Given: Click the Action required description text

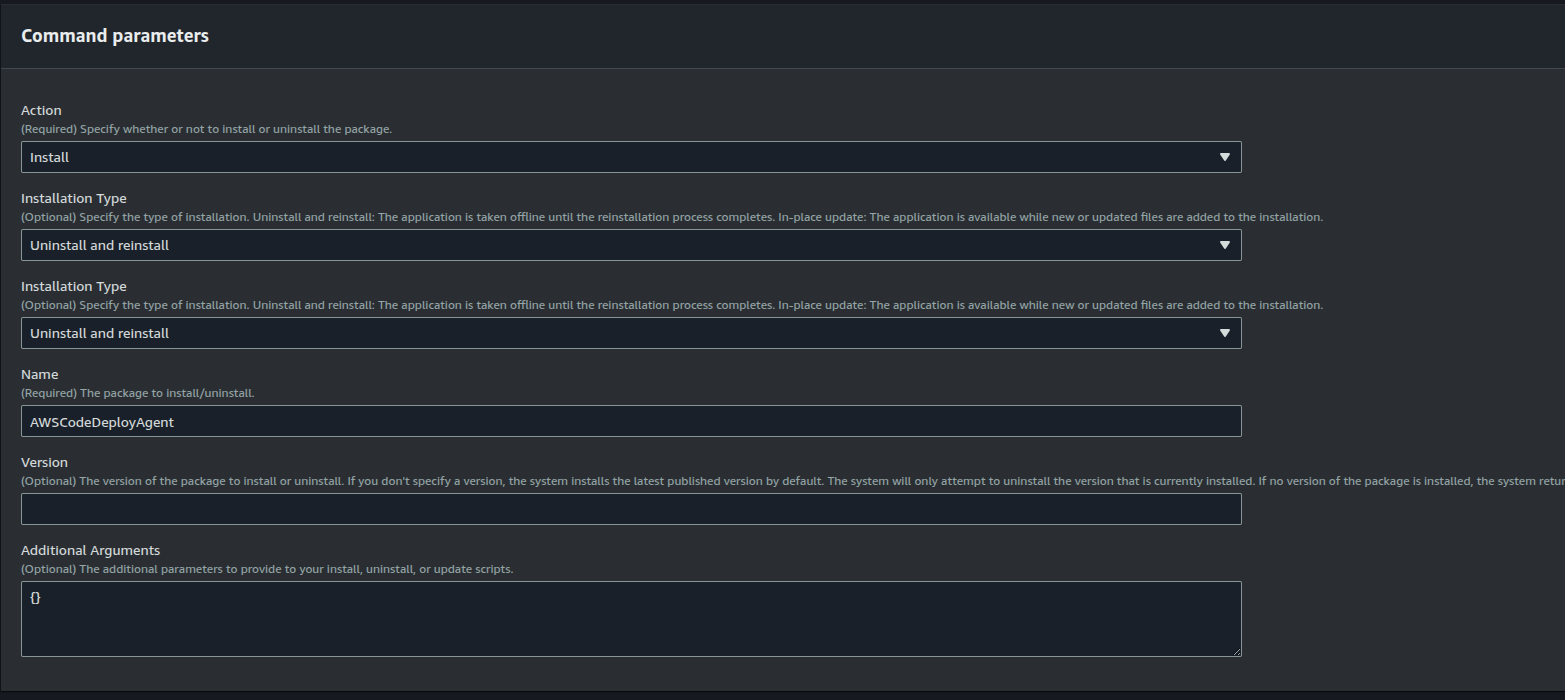Looking at the screenshot, I should click(x=206, y=129).
